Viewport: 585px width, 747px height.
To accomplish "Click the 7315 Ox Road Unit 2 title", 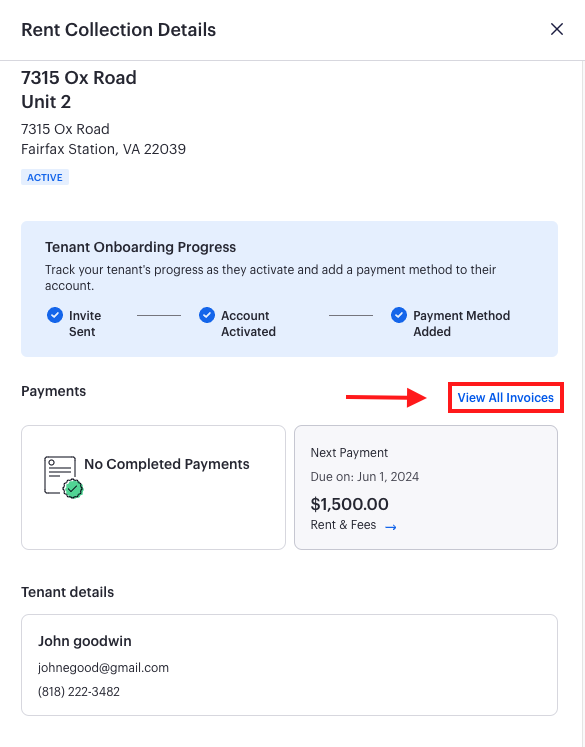I will point(79,90).
